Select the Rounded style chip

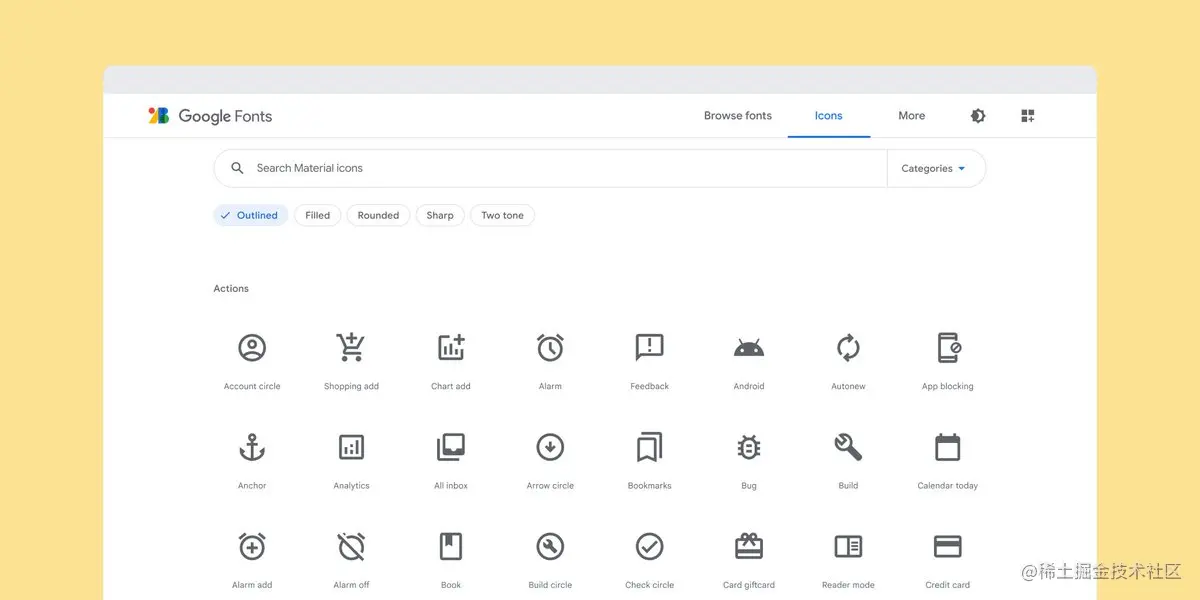tap(378, 215)
